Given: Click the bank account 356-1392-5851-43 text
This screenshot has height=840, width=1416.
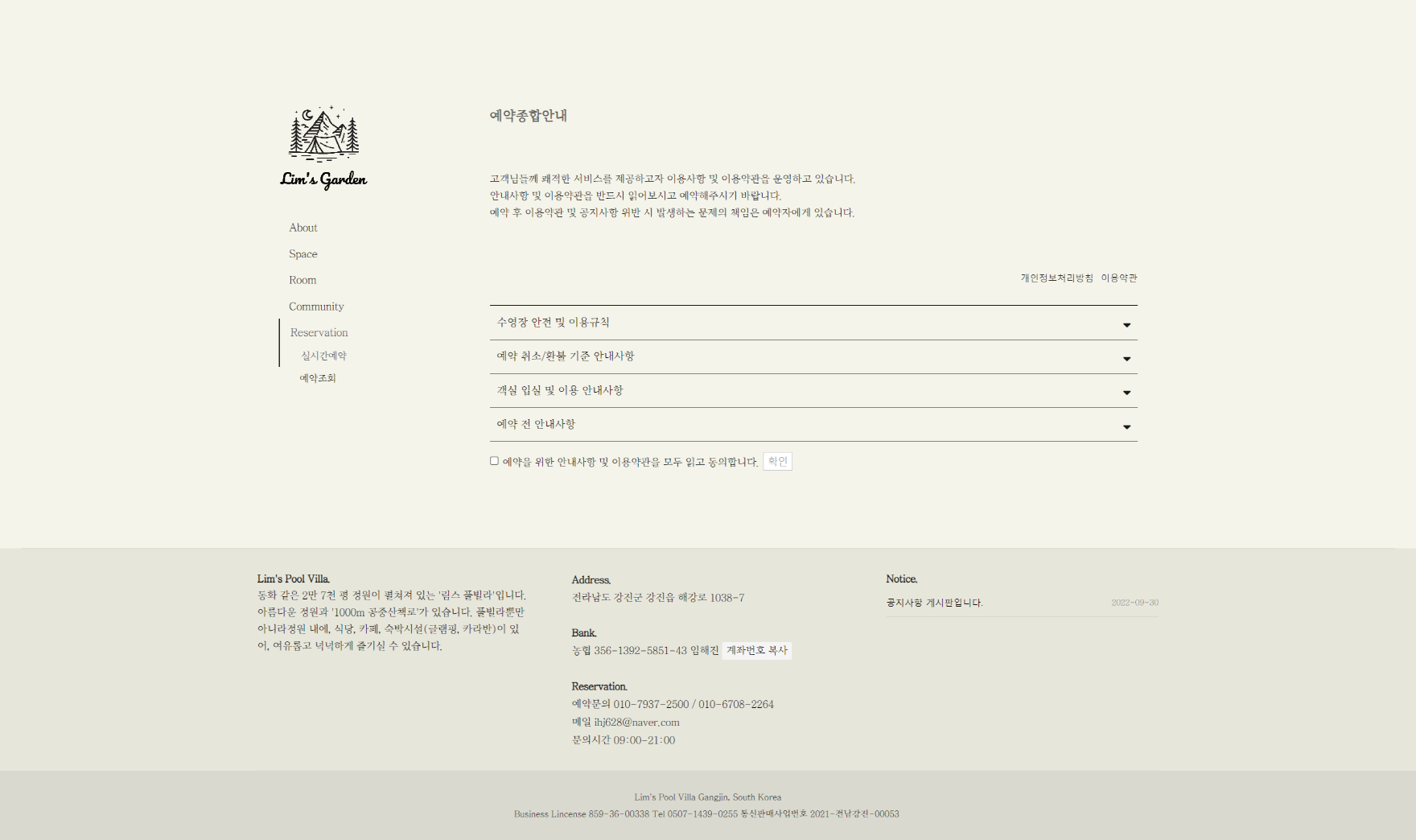Looking at the screenshot, I should (x=640, y=650).
